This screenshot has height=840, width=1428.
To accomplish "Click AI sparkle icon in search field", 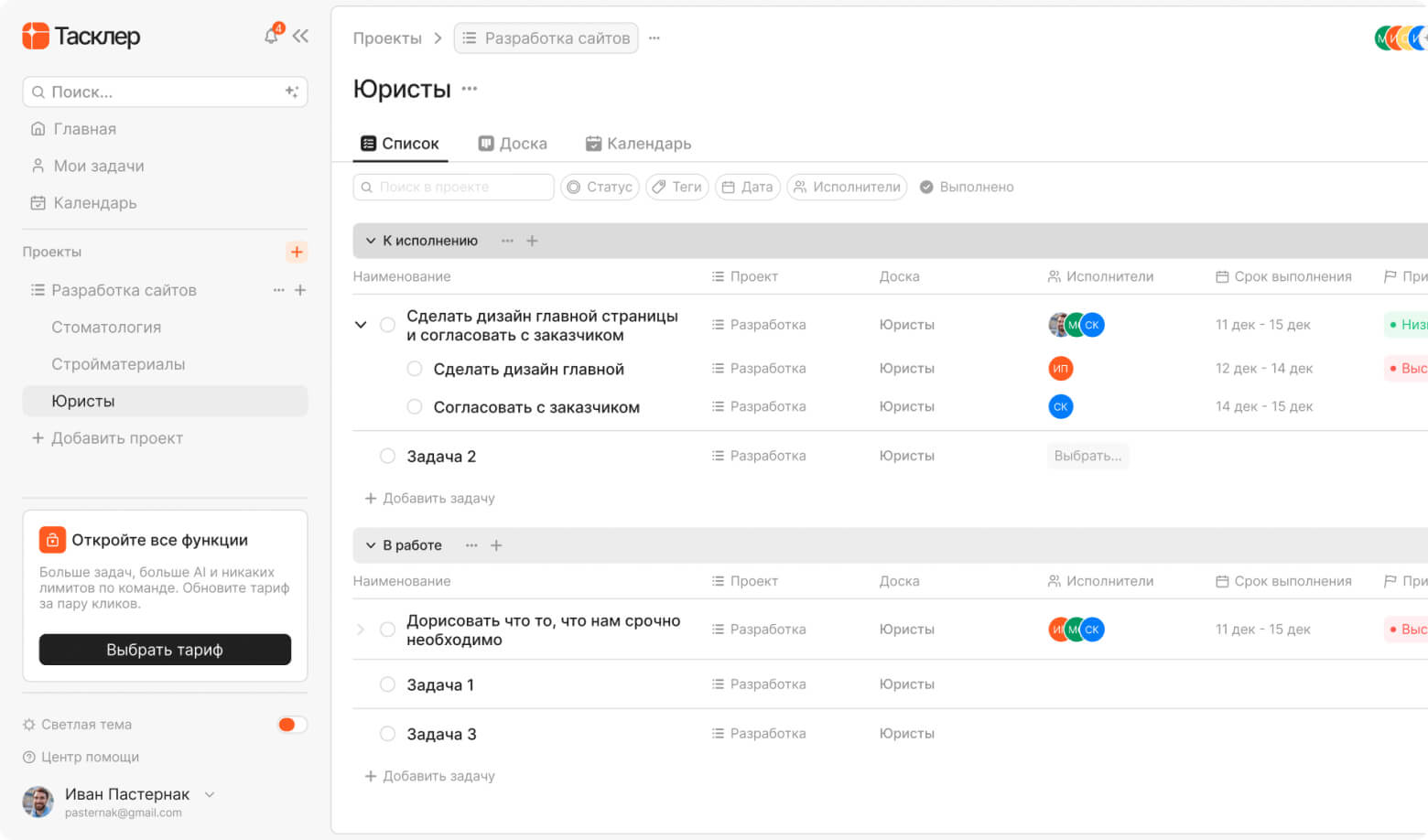I will tap(292, 92).
